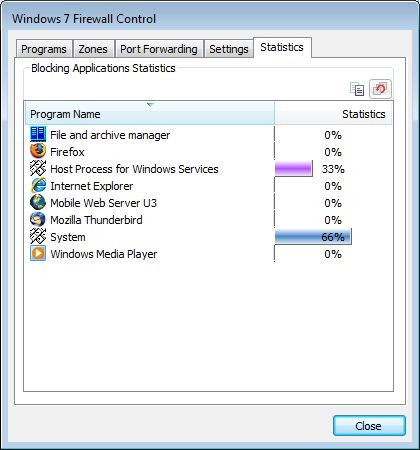
Task: Go to the Port Forwarding tab
Action: click(x=159, y=49)
